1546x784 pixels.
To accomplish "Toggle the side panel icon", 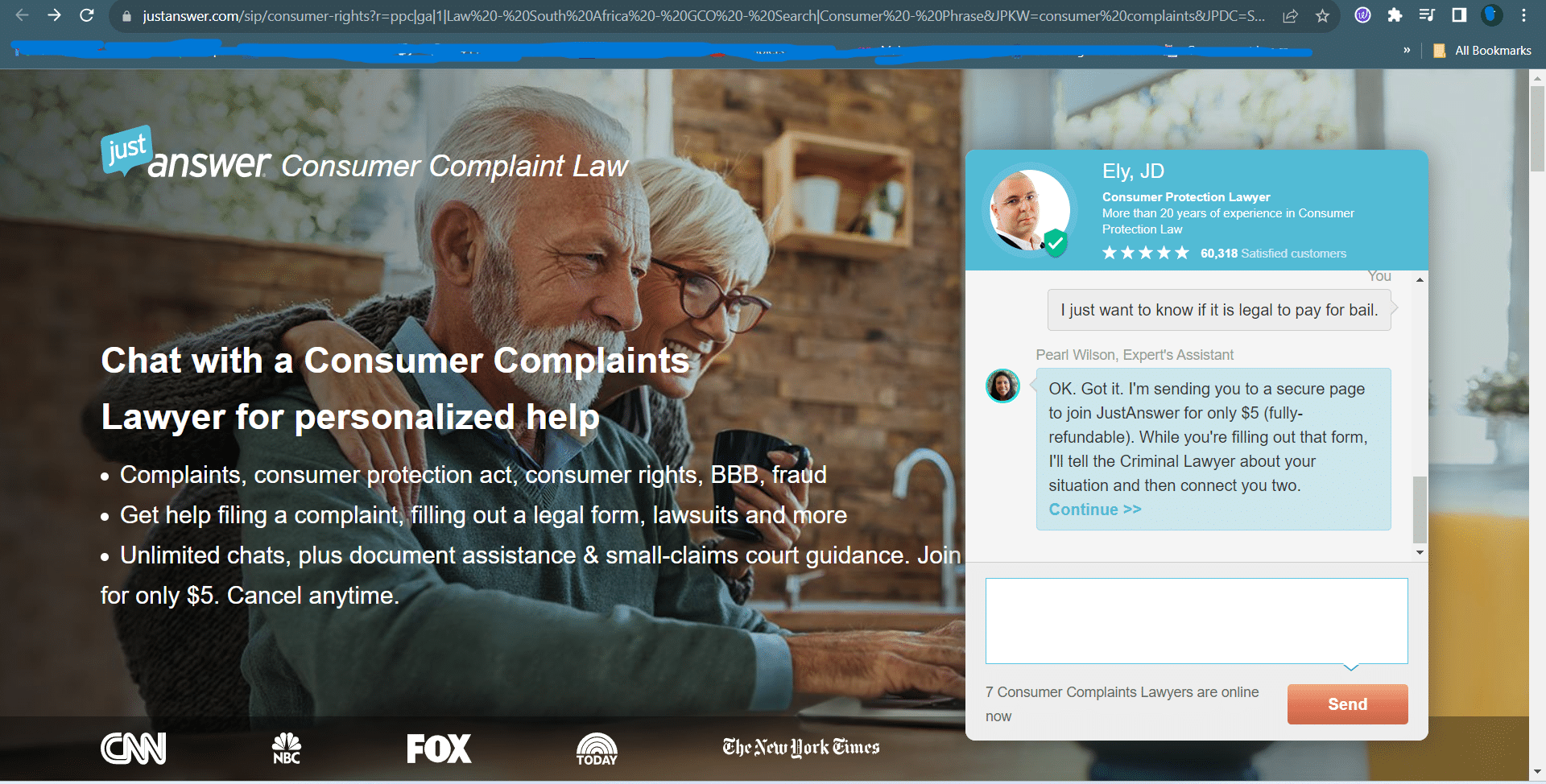I will [1459, 15].
